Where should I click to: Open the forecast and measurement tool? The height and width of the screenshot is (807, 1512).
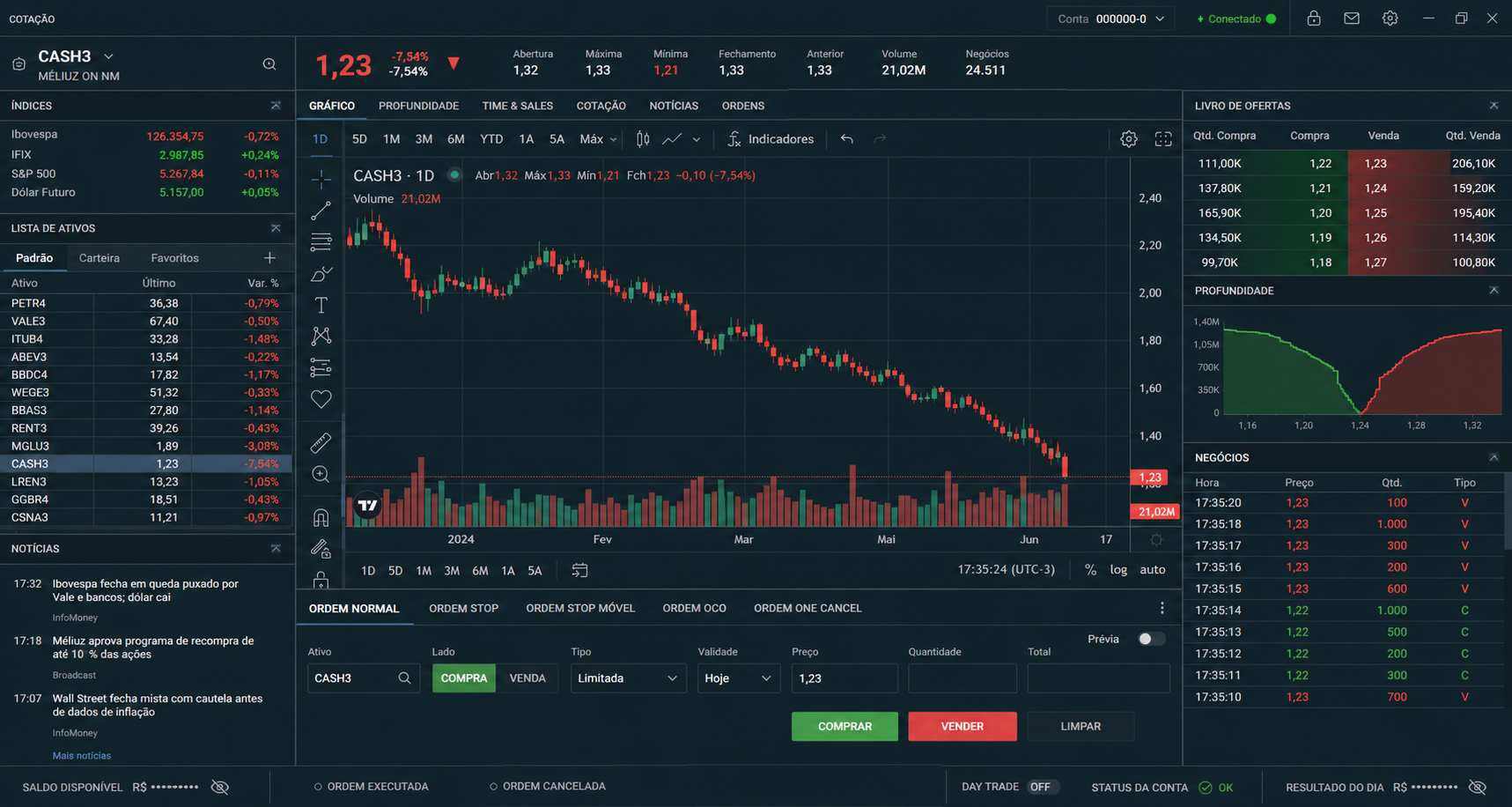pos(321,367)
